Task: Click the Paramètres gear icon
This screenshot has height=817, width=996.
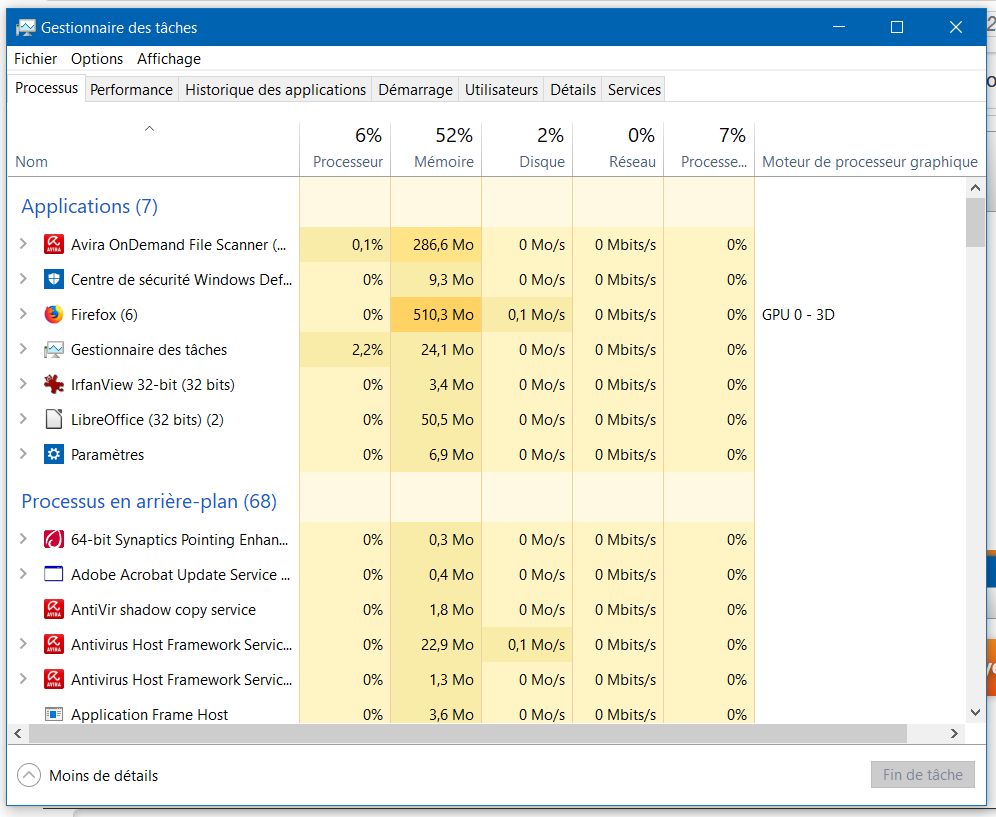Action: click(54, 455)
